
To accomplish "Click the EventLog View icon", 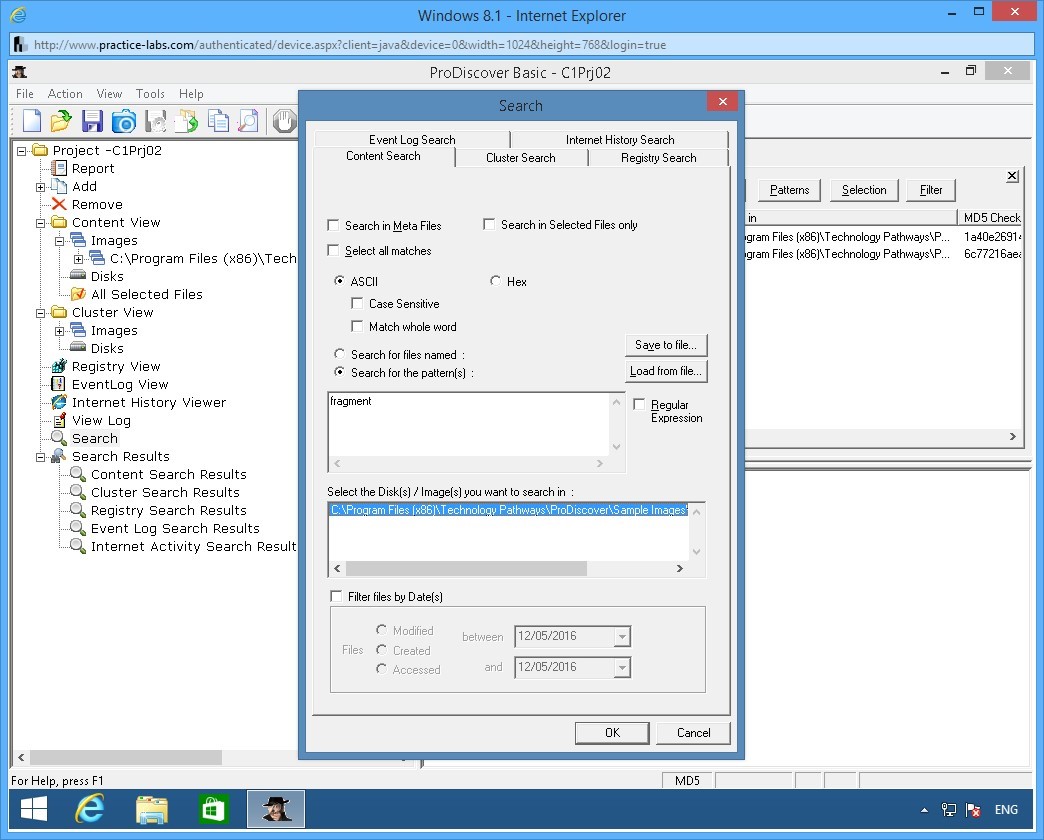I will pos(59,384).
